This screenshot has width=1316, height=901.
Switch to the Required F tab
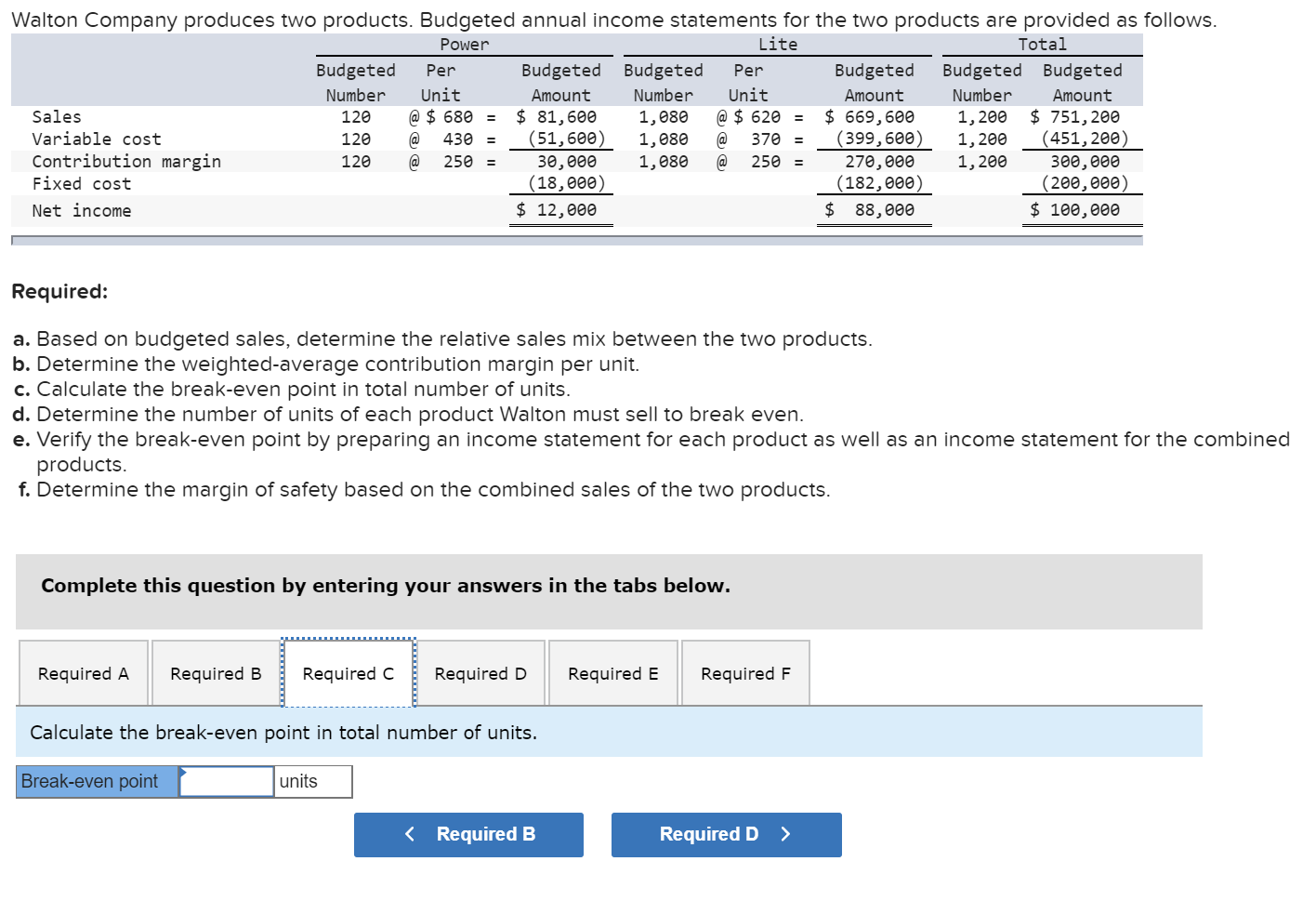coord(745,673)
